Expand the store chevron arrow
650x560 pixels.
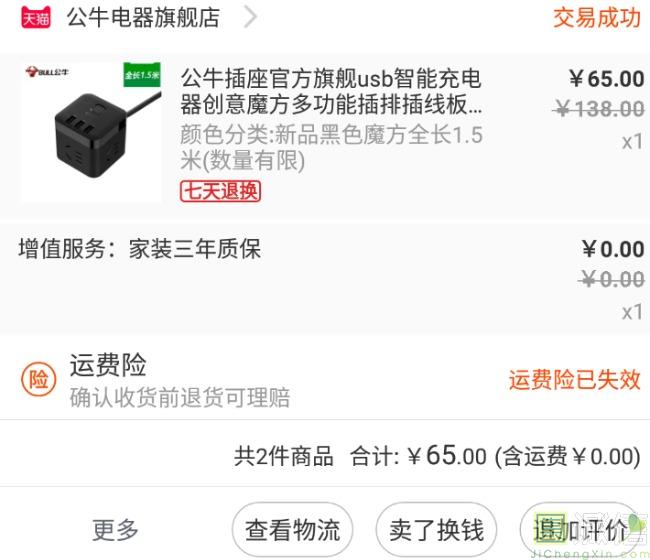click(250, 17)
